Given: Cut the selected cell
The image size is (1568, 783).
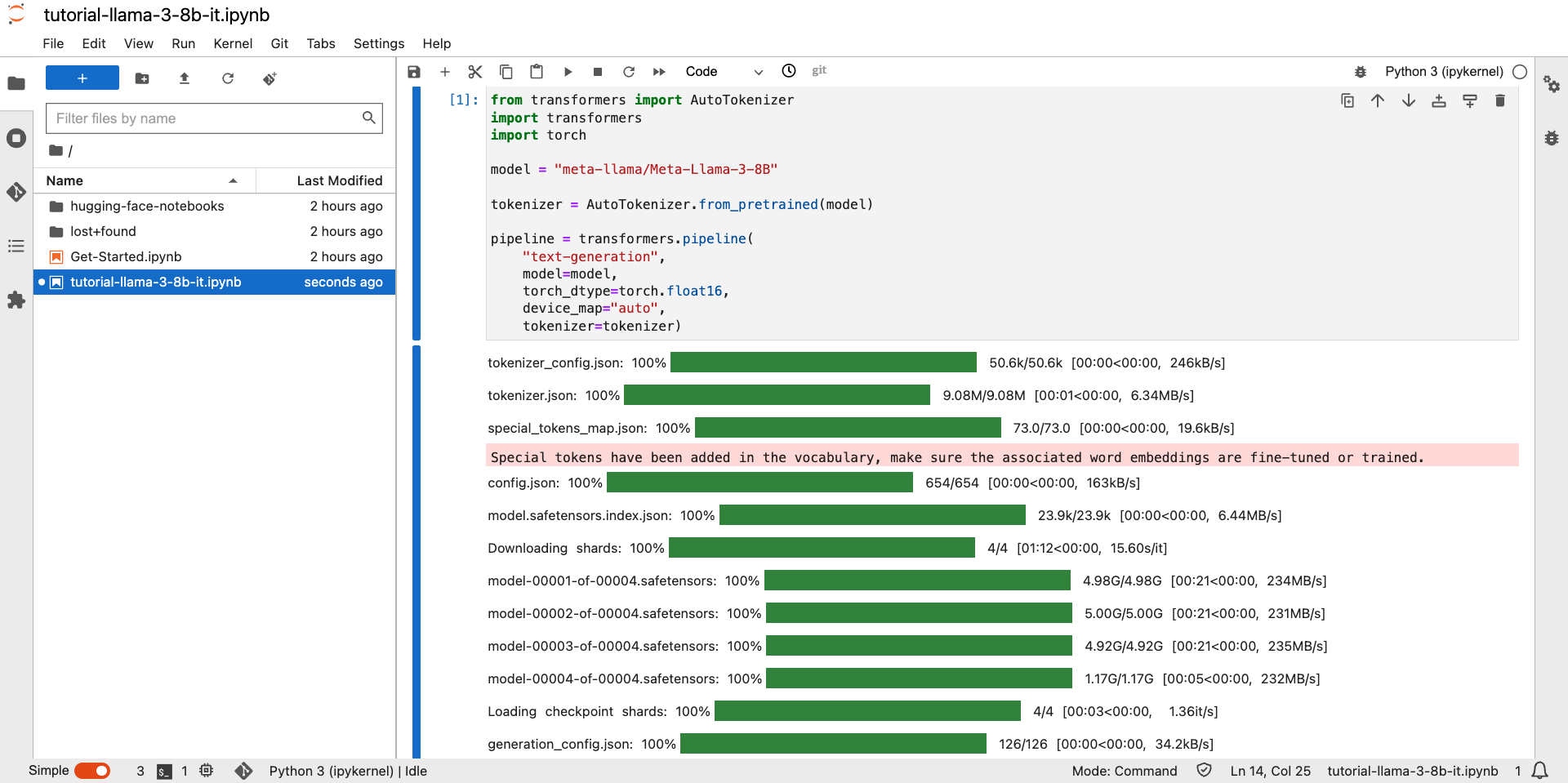Looking at the screenshot, I should point(475,72).
